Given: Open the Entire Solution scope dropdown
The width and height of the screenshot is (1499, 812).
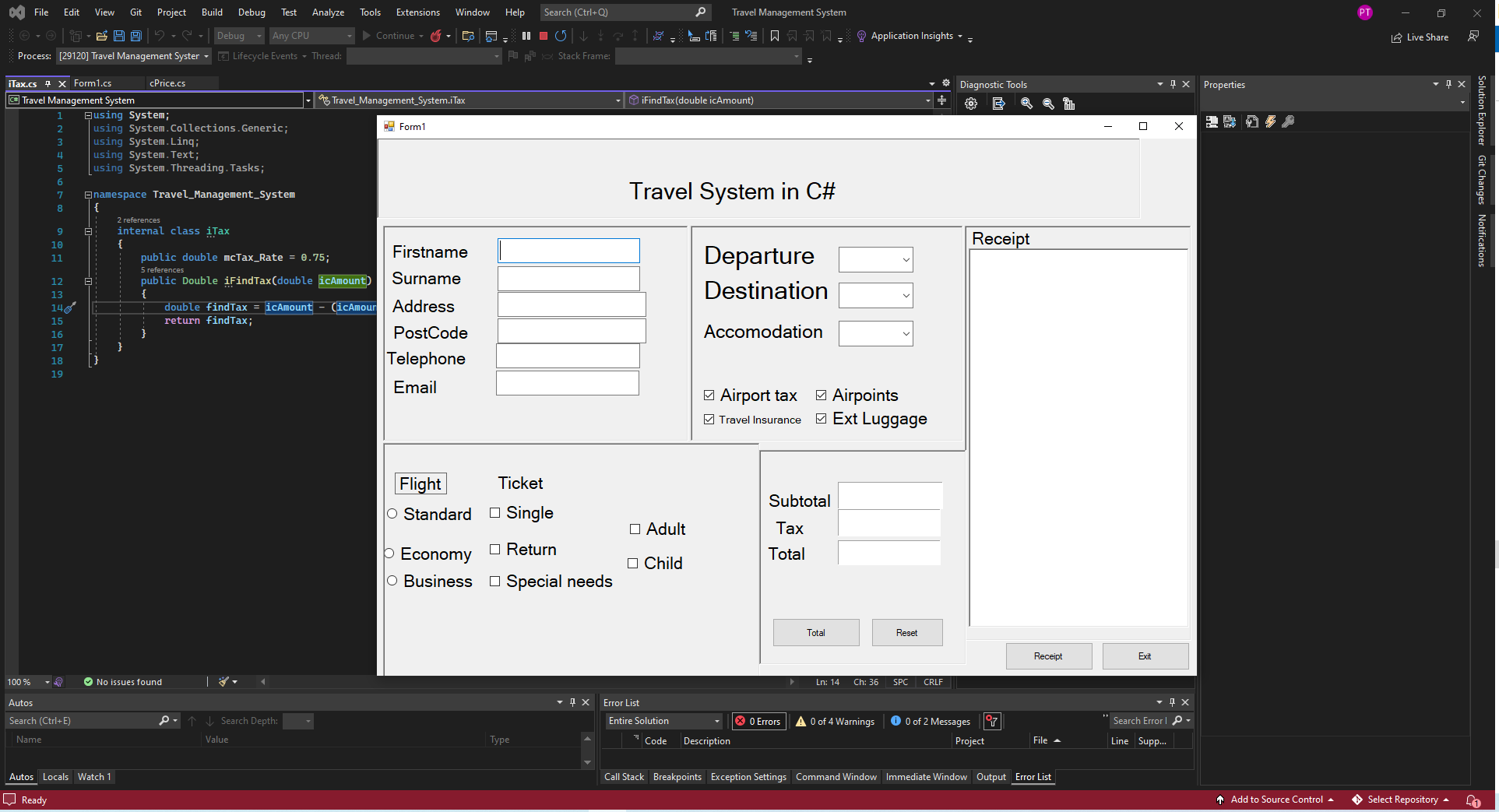Looking at the screenshot, I should [x=664, y=721].
